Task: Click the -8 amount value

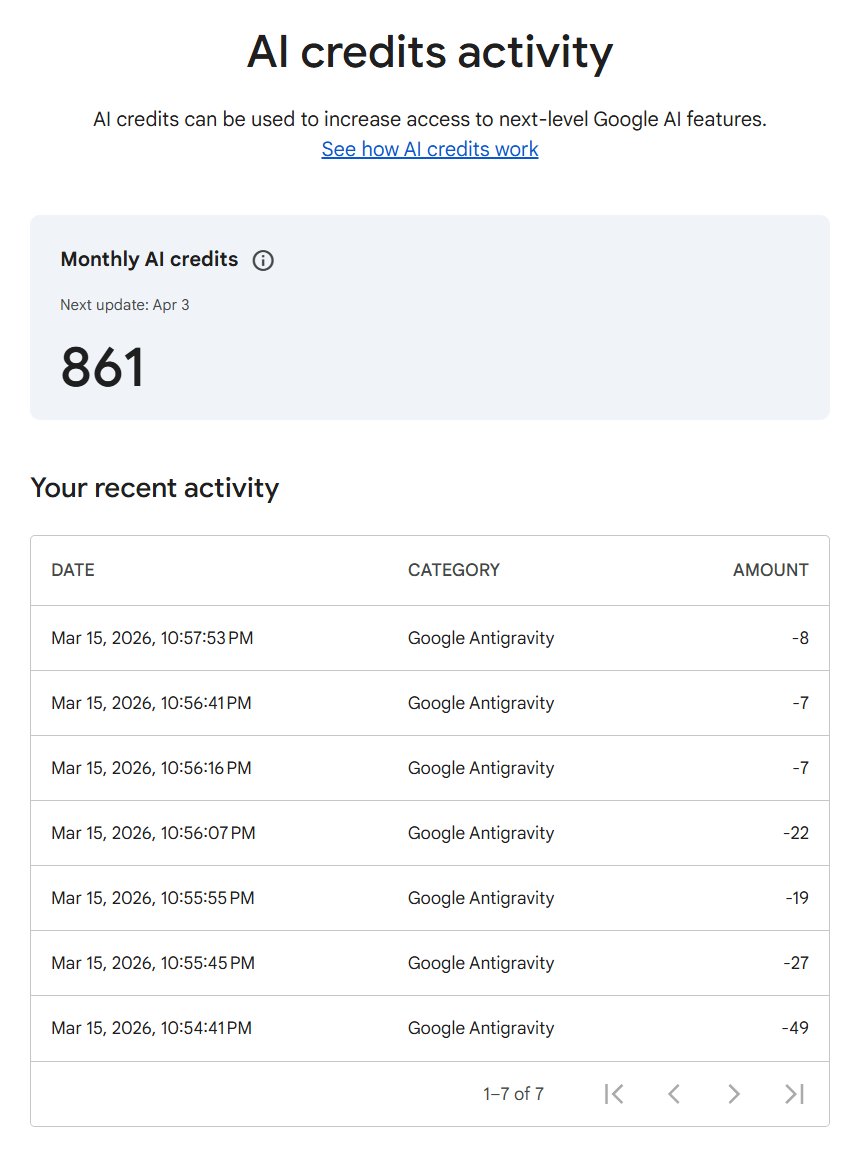Action: [x=800, y=638]
